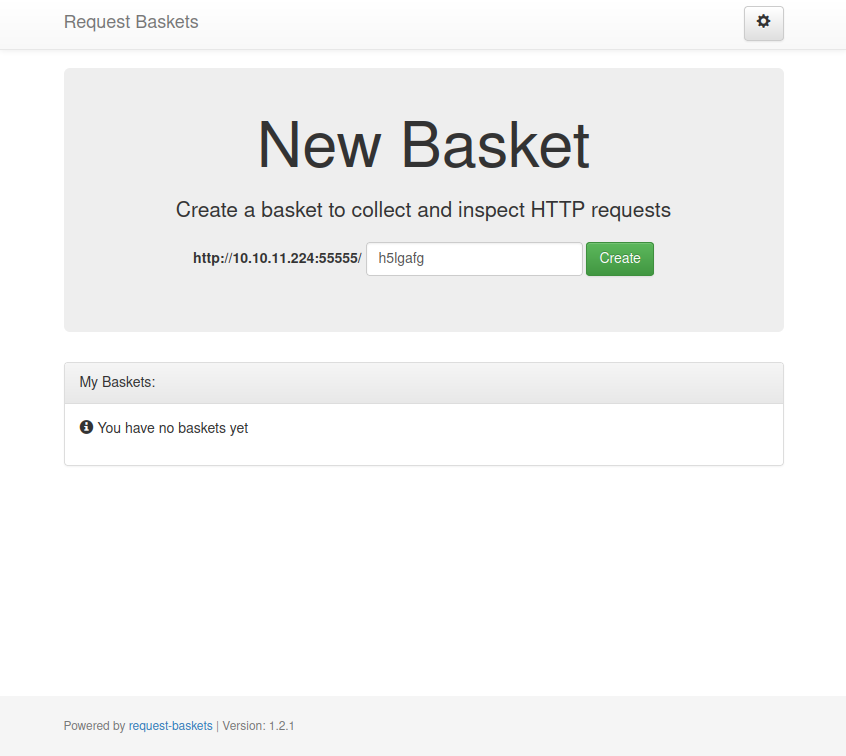Click the 'You have no baskets yet' text
Screen dimensions: 846x756
[x=173, y=428]
